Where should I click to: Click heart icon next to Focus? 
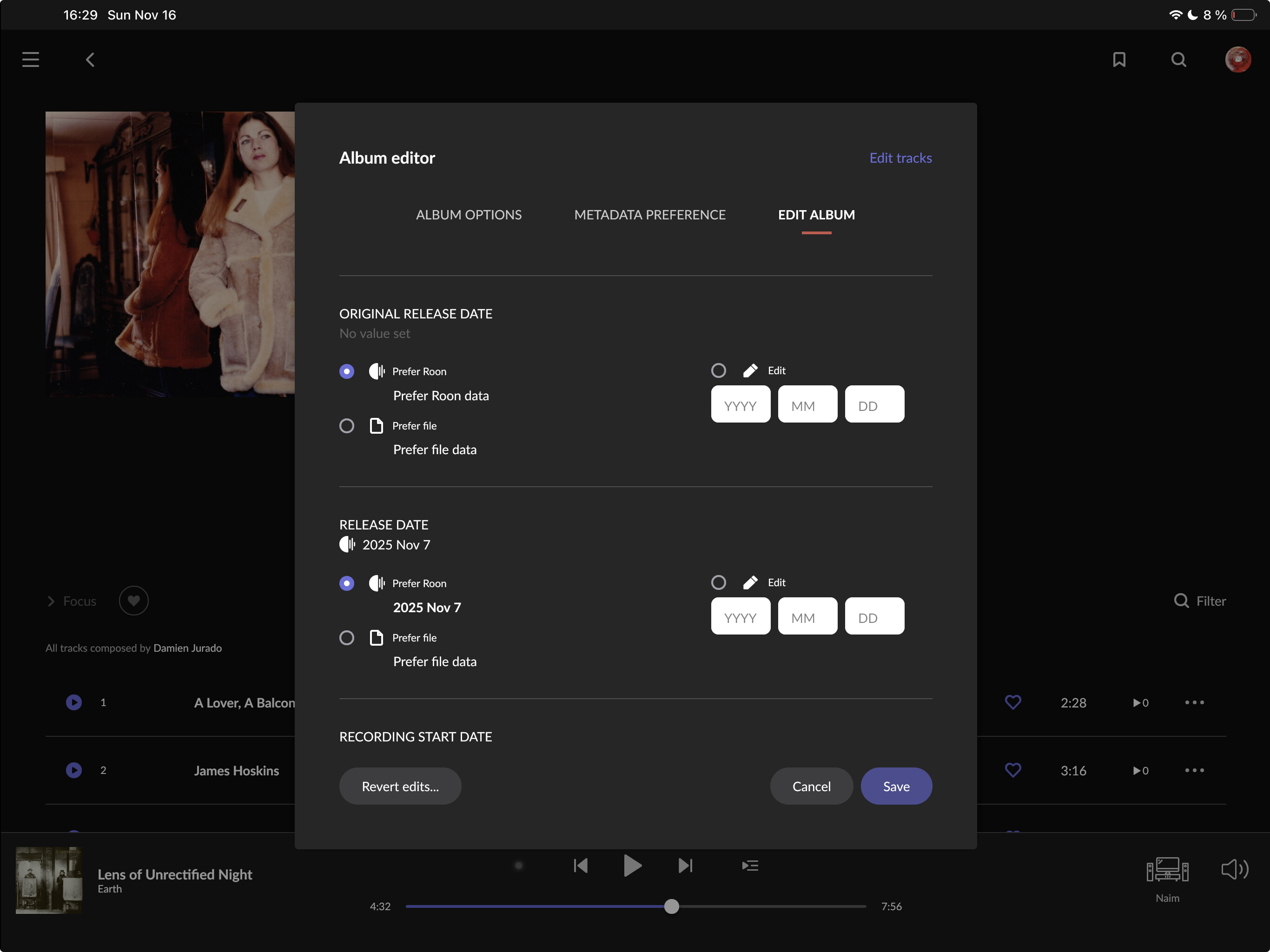click(x=133, y=601)
